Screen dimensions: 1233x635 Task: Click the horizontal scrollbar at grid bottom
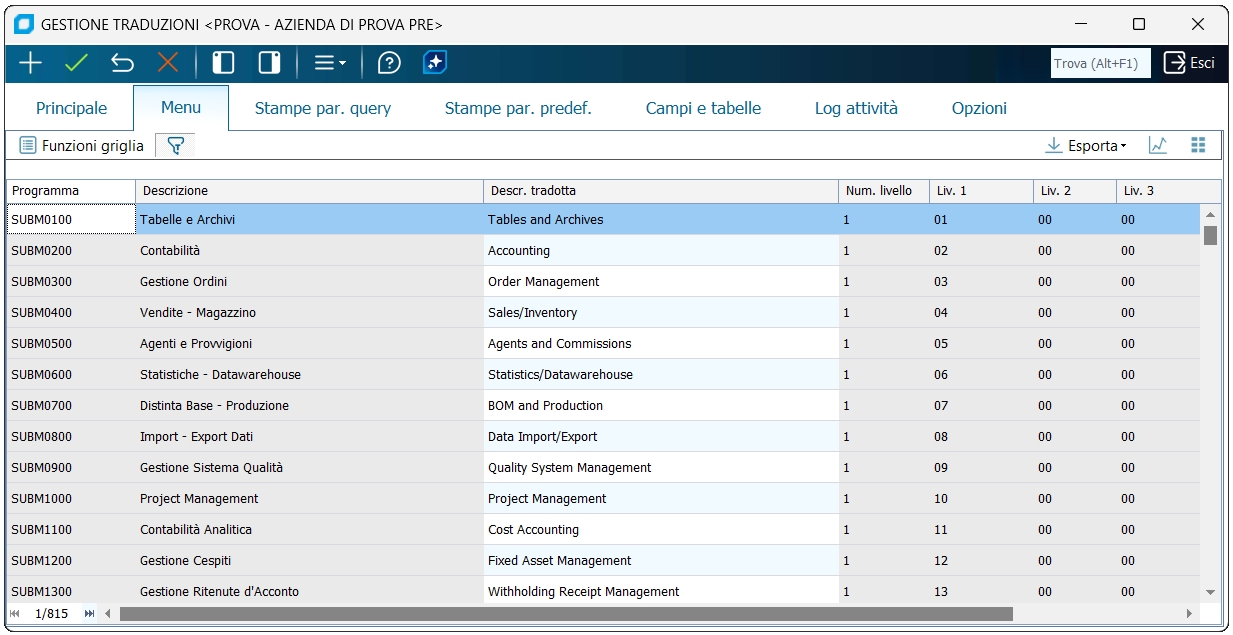point(566,613)
